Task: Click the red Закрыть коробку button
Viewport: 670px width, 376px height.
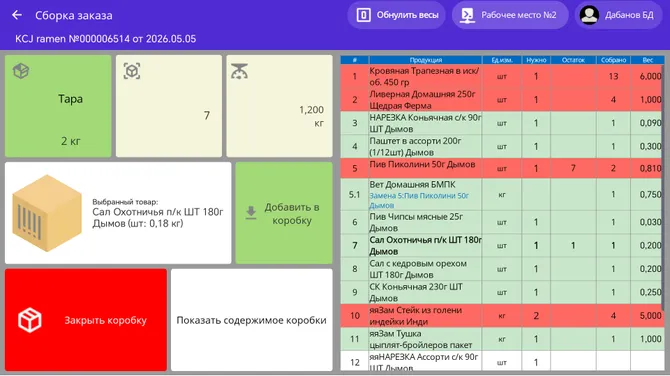Action: [86, 320]
